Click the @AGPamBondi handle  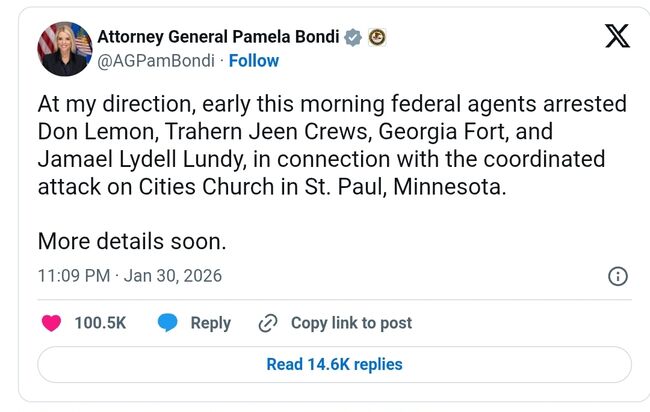click(x=157, y=61)
